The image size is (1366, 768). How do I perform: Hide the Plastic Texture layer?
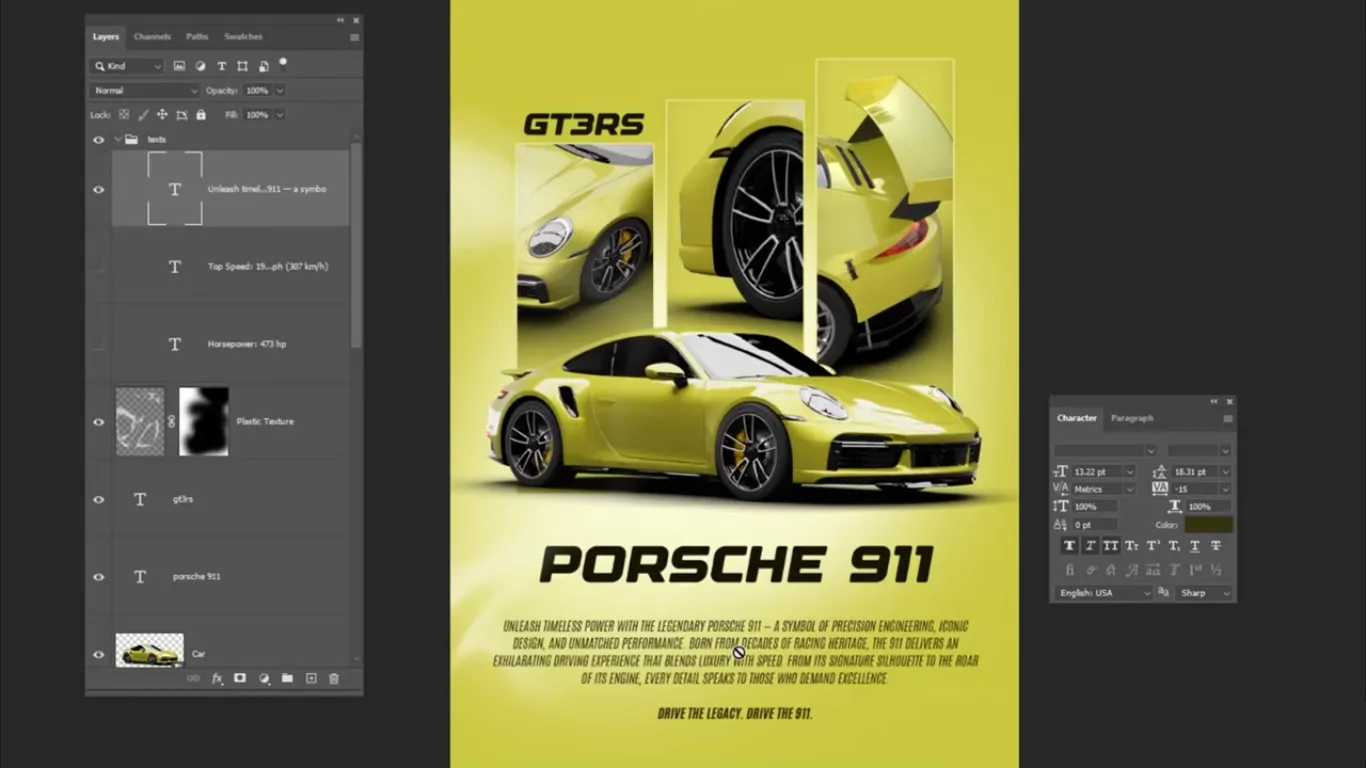98,421
